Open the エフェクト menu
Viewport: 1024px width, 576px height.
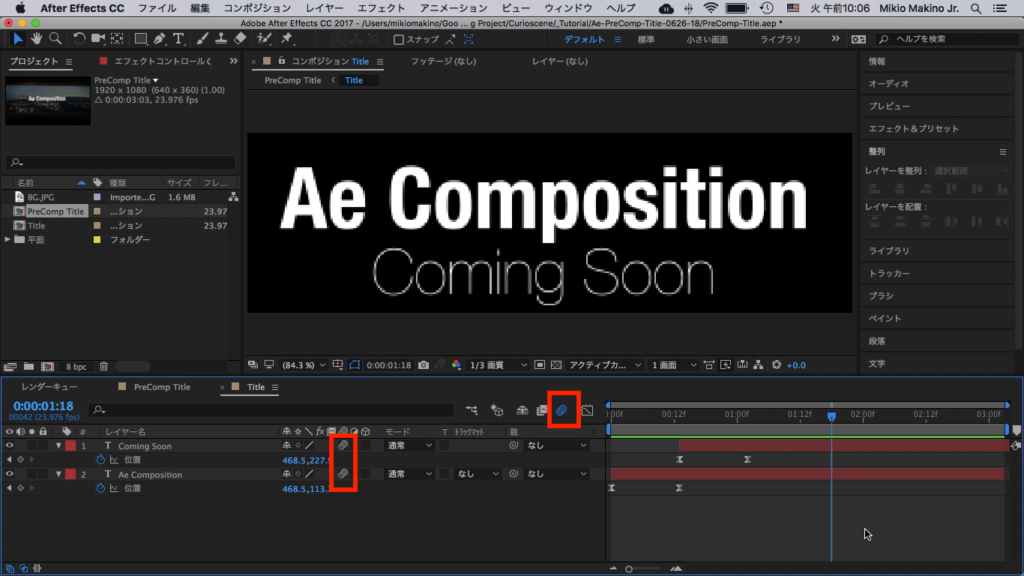pyautogui.click(x=381, y=8)
